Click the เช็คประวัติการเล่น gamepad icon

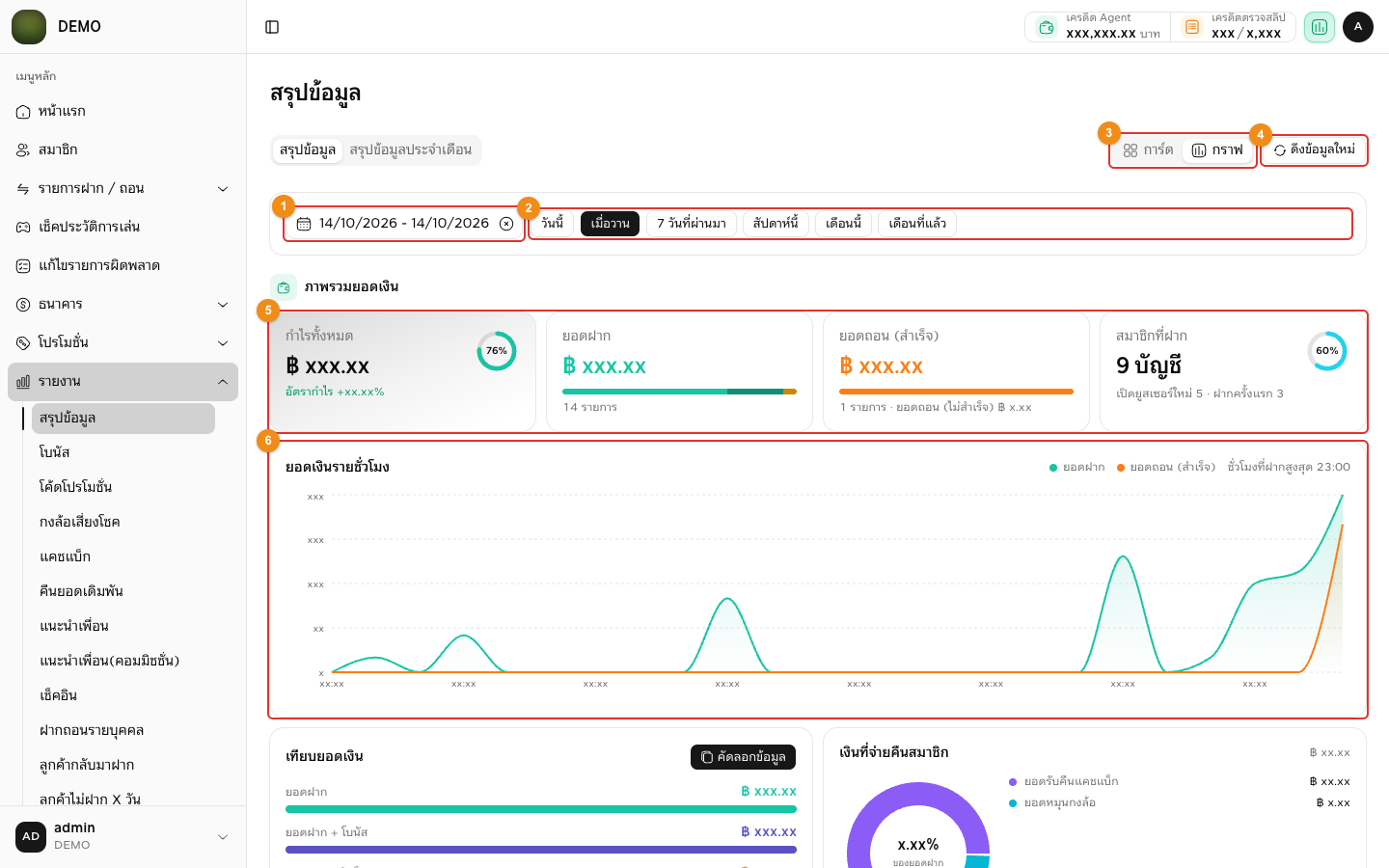(x=23, y=228)
